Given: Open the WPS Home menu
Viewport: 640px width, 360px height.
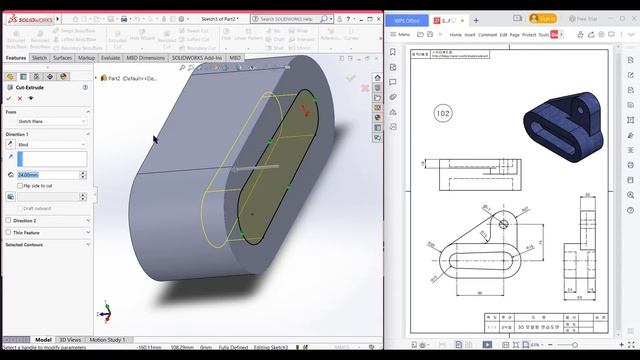Looking at the screenshot, I should pyautogui.click(x=456, y=35).
